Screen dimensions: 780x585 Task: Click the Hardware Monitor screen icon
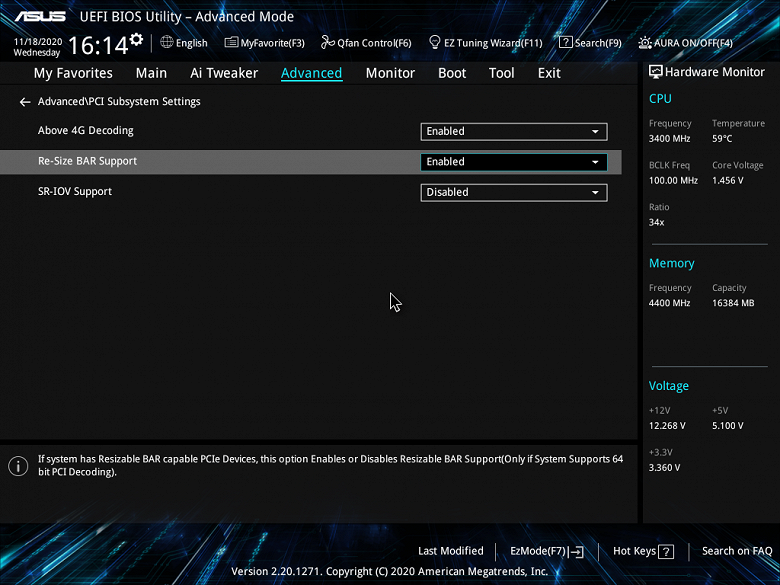[x=656, y=72]
